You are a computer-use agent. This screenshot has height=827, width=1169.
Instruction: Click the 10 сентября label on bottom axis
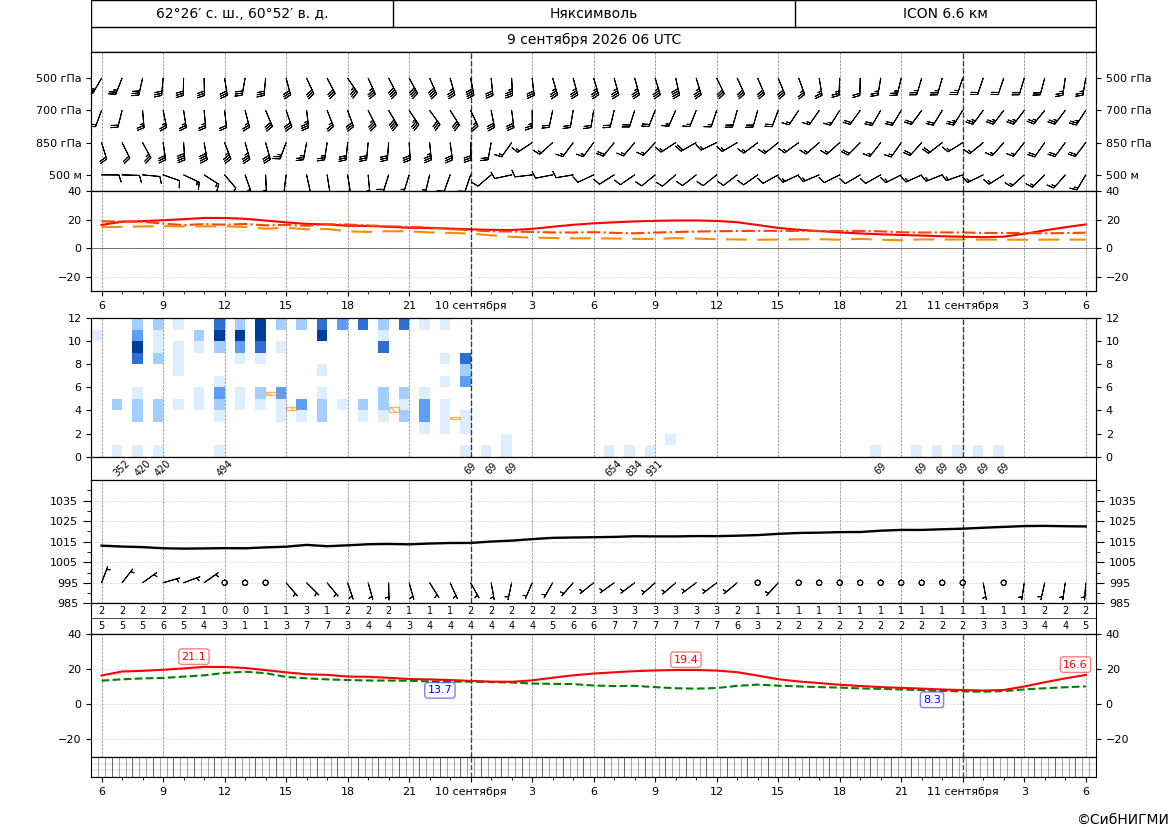tap(470, 791)
